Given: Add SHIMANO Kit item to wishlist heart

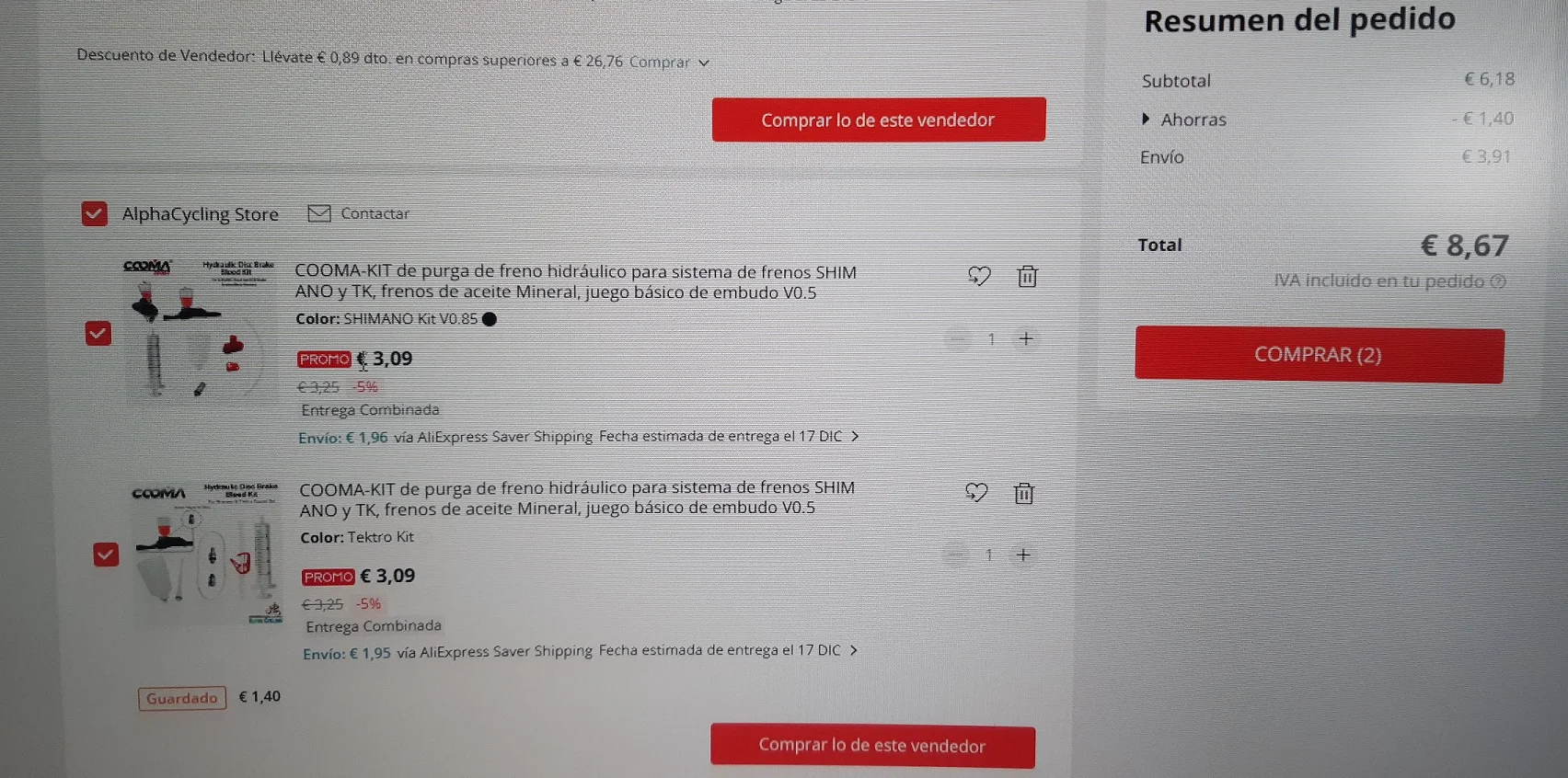Looking at the screenshot, I should click(x=979, y=276).
